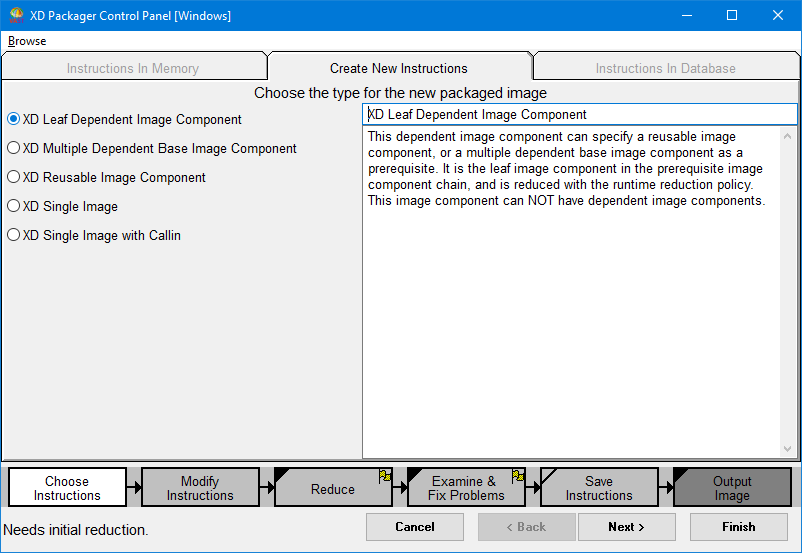Go to the Choose Instructions step
The width and height of the screenshot is (802, 553).
tap(67, 488)
